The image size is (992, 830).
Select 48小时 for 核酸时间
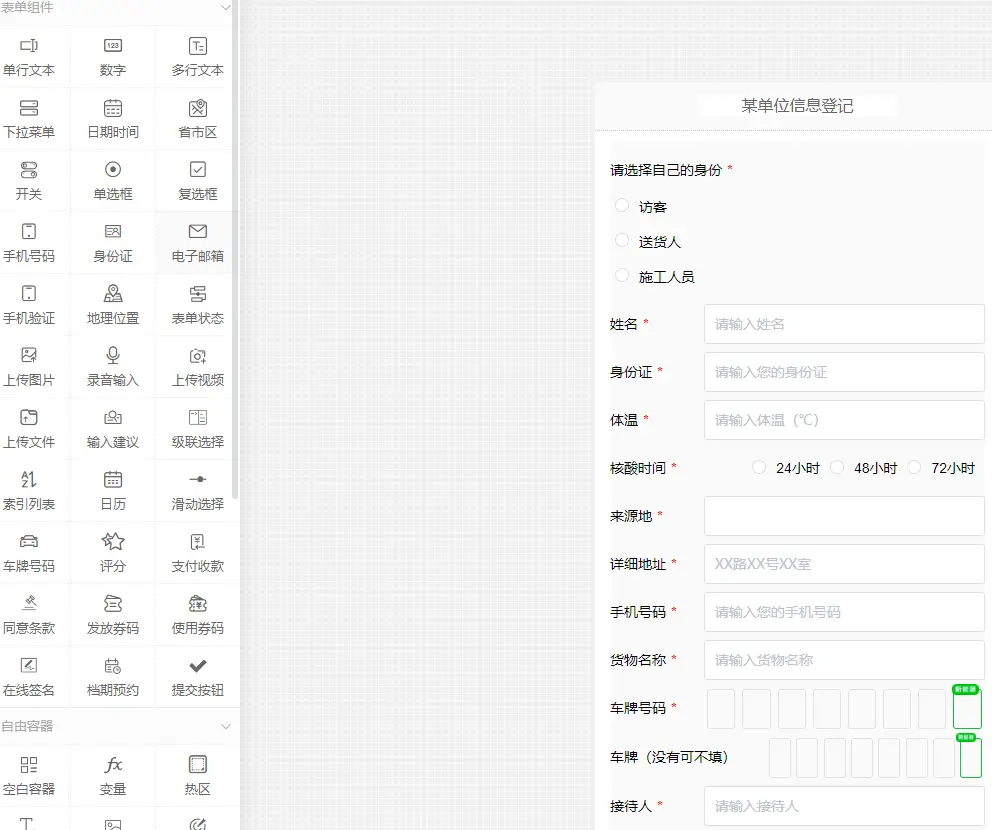coord(836,467)
